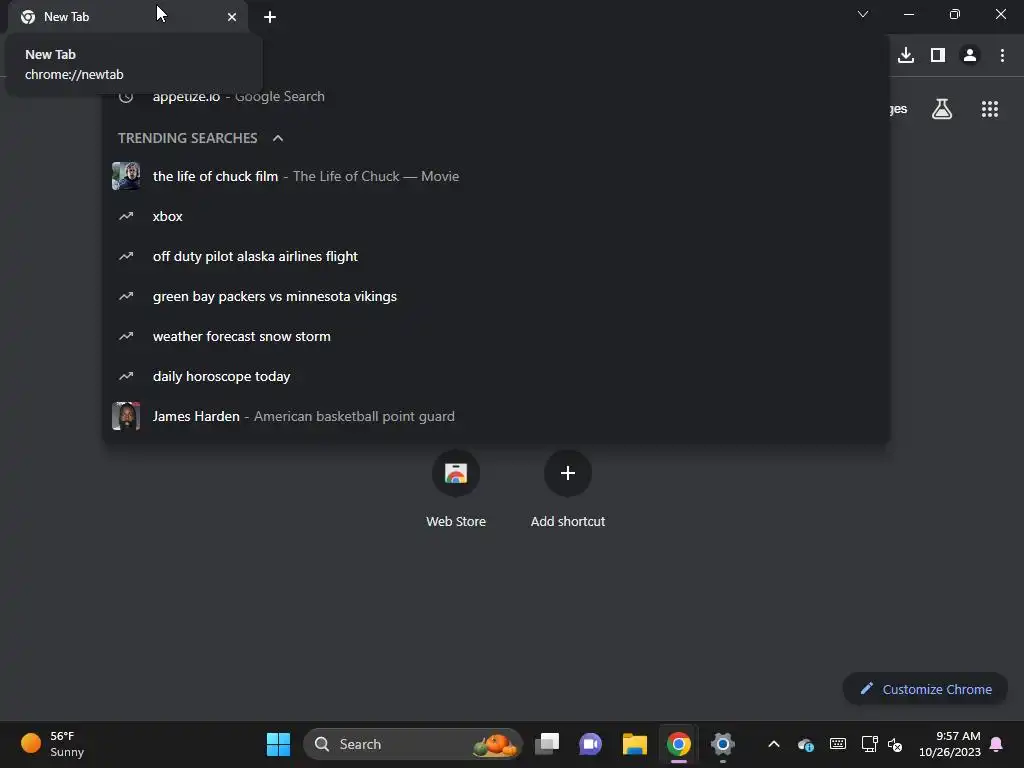Image resolution: width=1024 pixels, height=768 pixels.
Task: Click The Life of Chuck movie thumbnail
Action: click(x=126, y=176)
